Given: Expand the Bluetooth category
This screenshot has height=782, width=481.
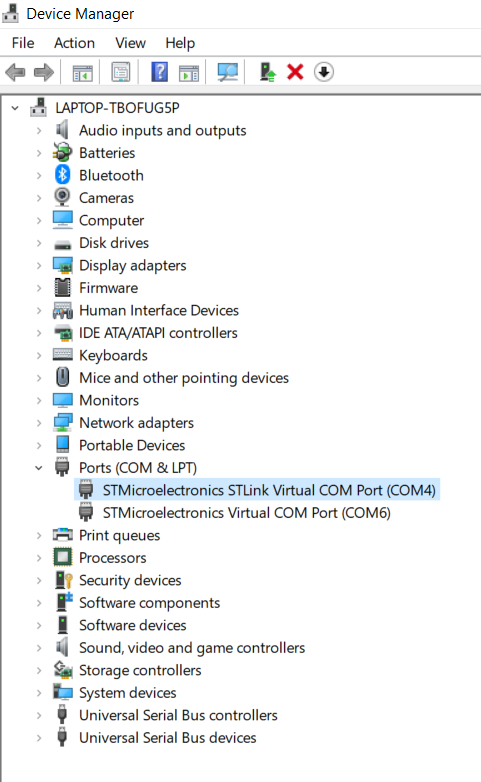Looking at the screenshot, I should coord(39,176).
